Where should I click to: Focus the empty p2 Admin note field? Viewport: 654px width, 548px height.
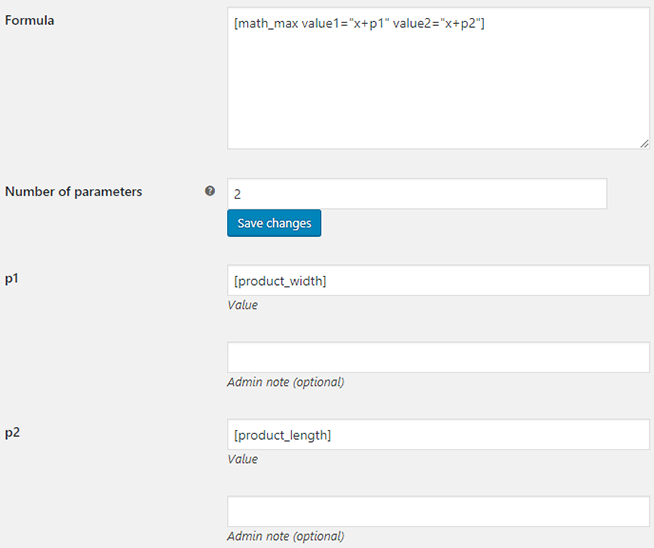[438, 512]
